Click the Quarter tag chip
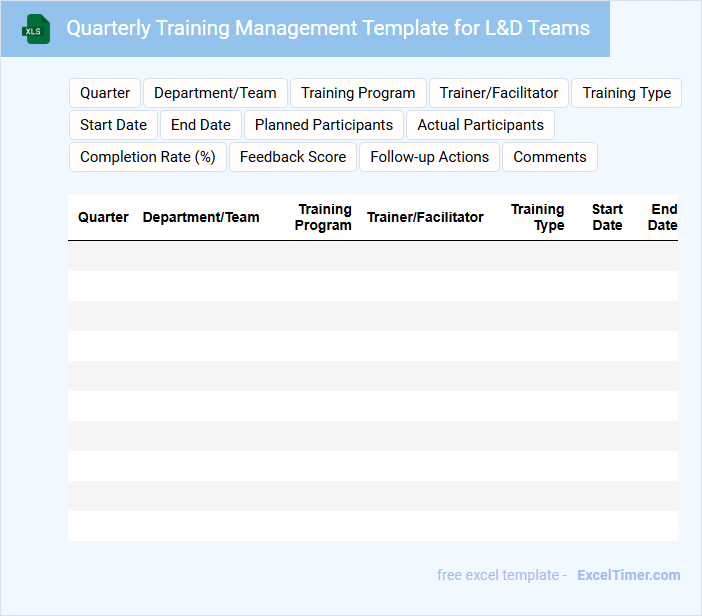The width and height of the screenshot is (702, 616). tap(105, 93)
